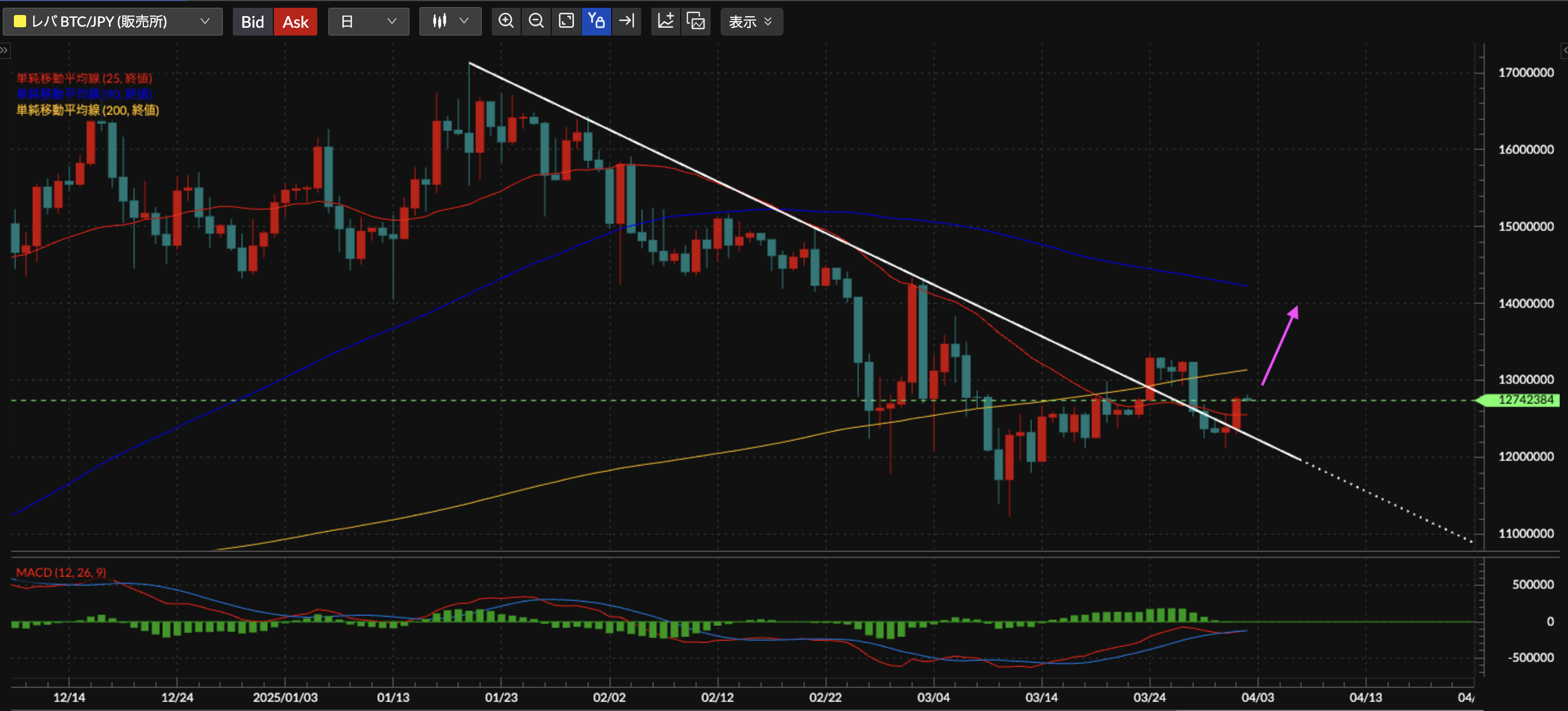Image resolution: width=1568 pixels, height=711 pixels.
Task: Click the save chart image icon
Action: click(x=696, y=21)
